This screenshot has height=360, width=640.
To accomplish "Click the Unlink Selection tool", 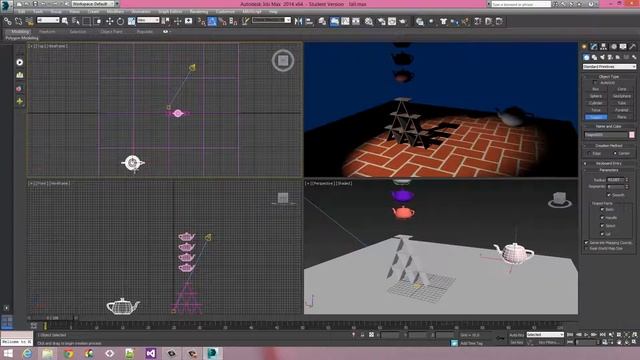I will (18, 21).
